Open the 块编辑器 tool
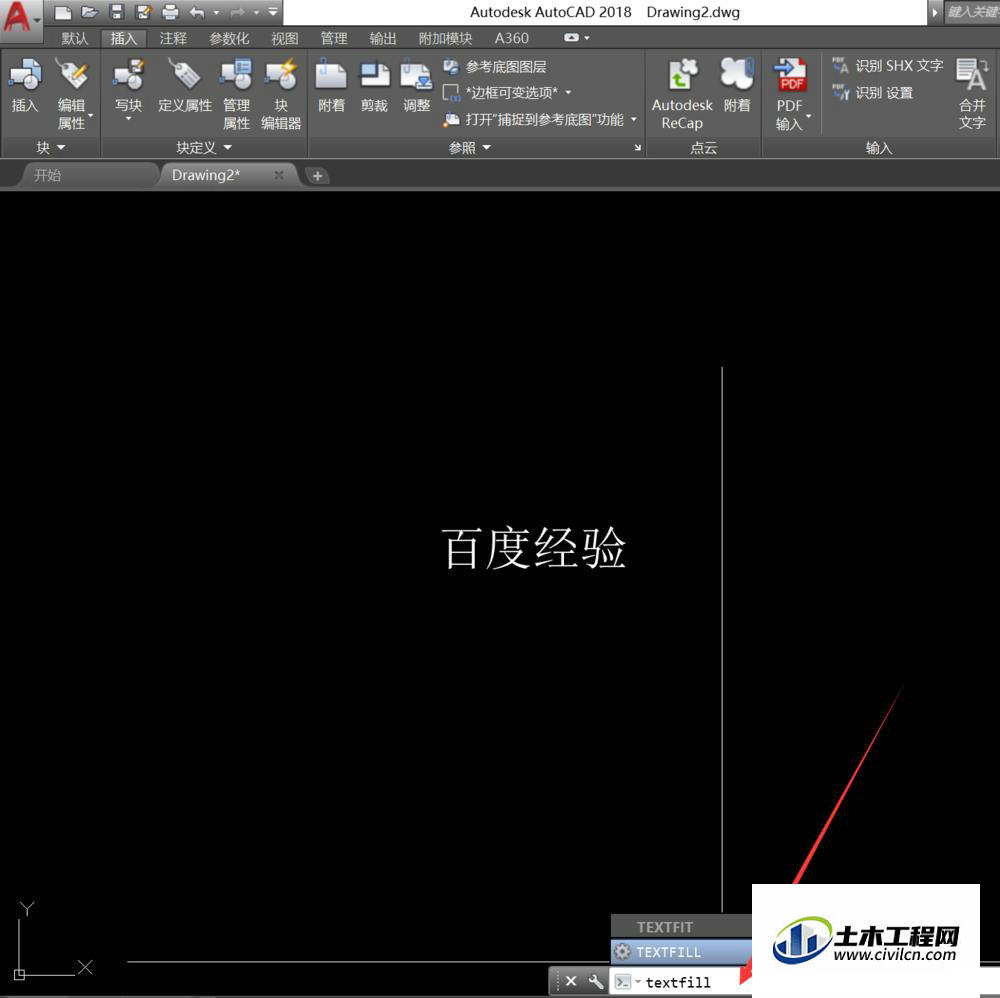This screenshot has width=1000, height=998. [281, 93]
